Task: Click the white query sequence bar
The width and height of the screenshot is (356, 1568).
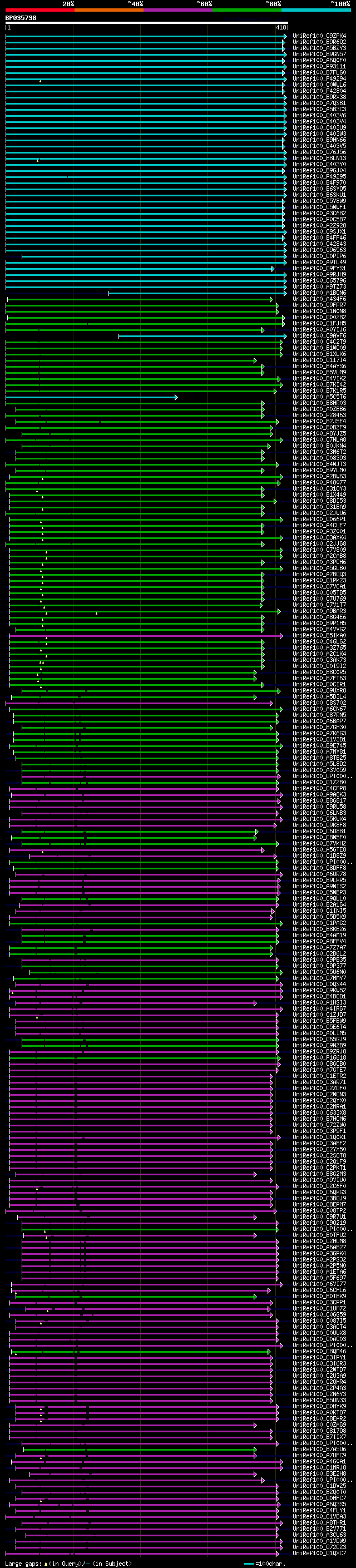Action: click(x=147, y=23)
